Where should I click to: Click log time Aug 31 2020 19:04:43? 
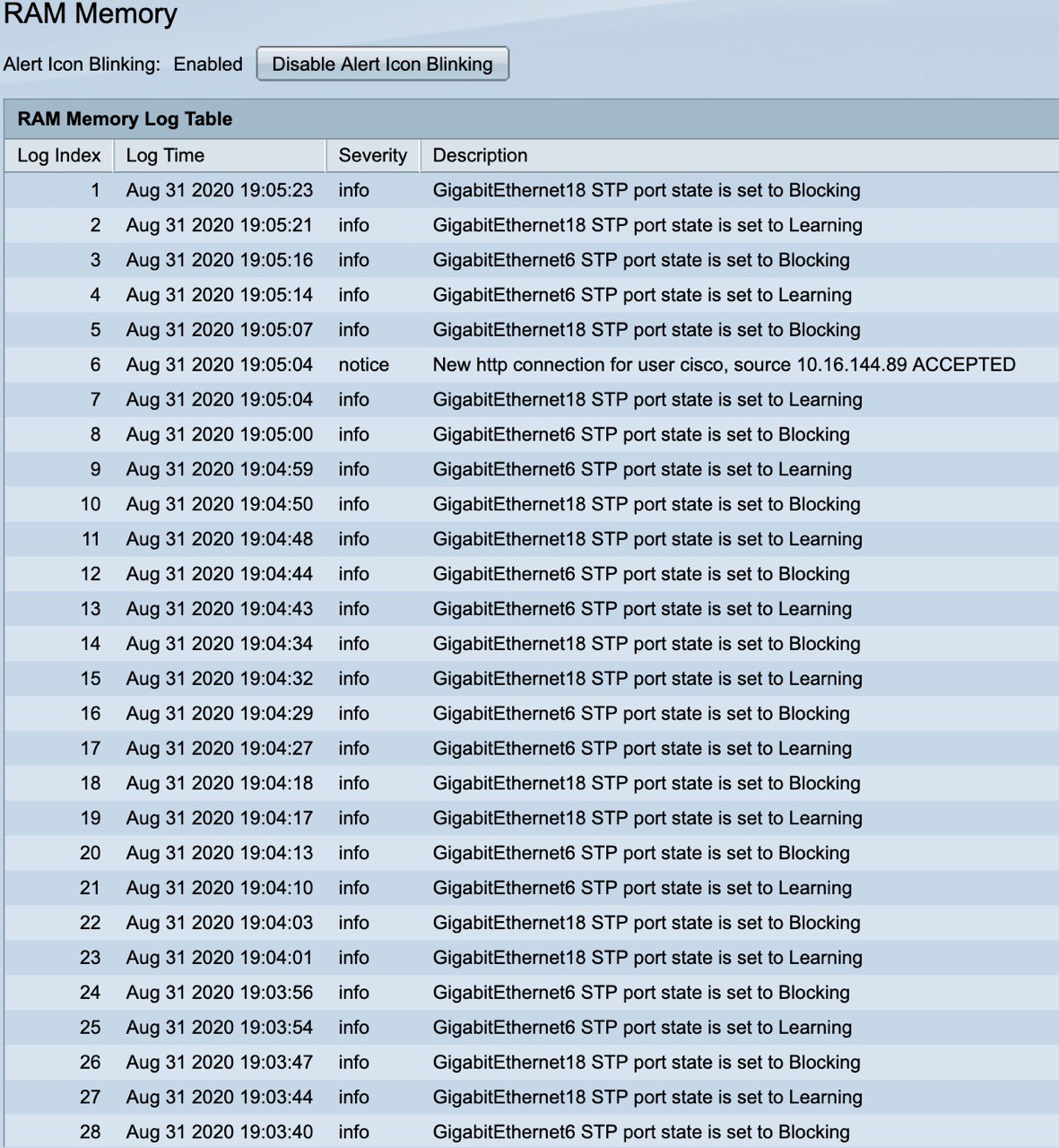(x=220, y=609)
